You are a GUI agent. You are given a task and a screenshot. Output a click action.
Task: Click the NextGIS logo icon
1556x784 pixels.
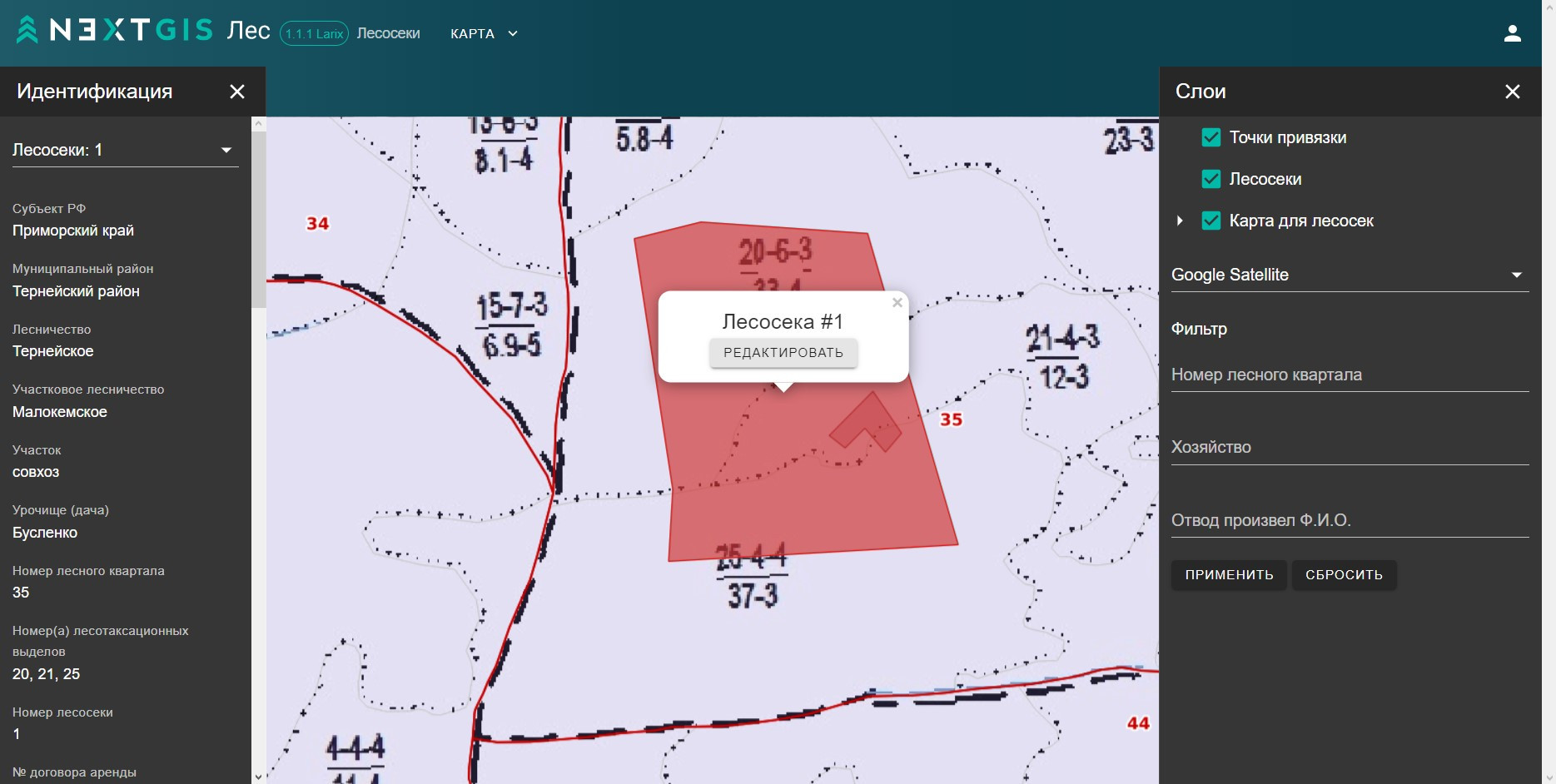coord(27,30)
